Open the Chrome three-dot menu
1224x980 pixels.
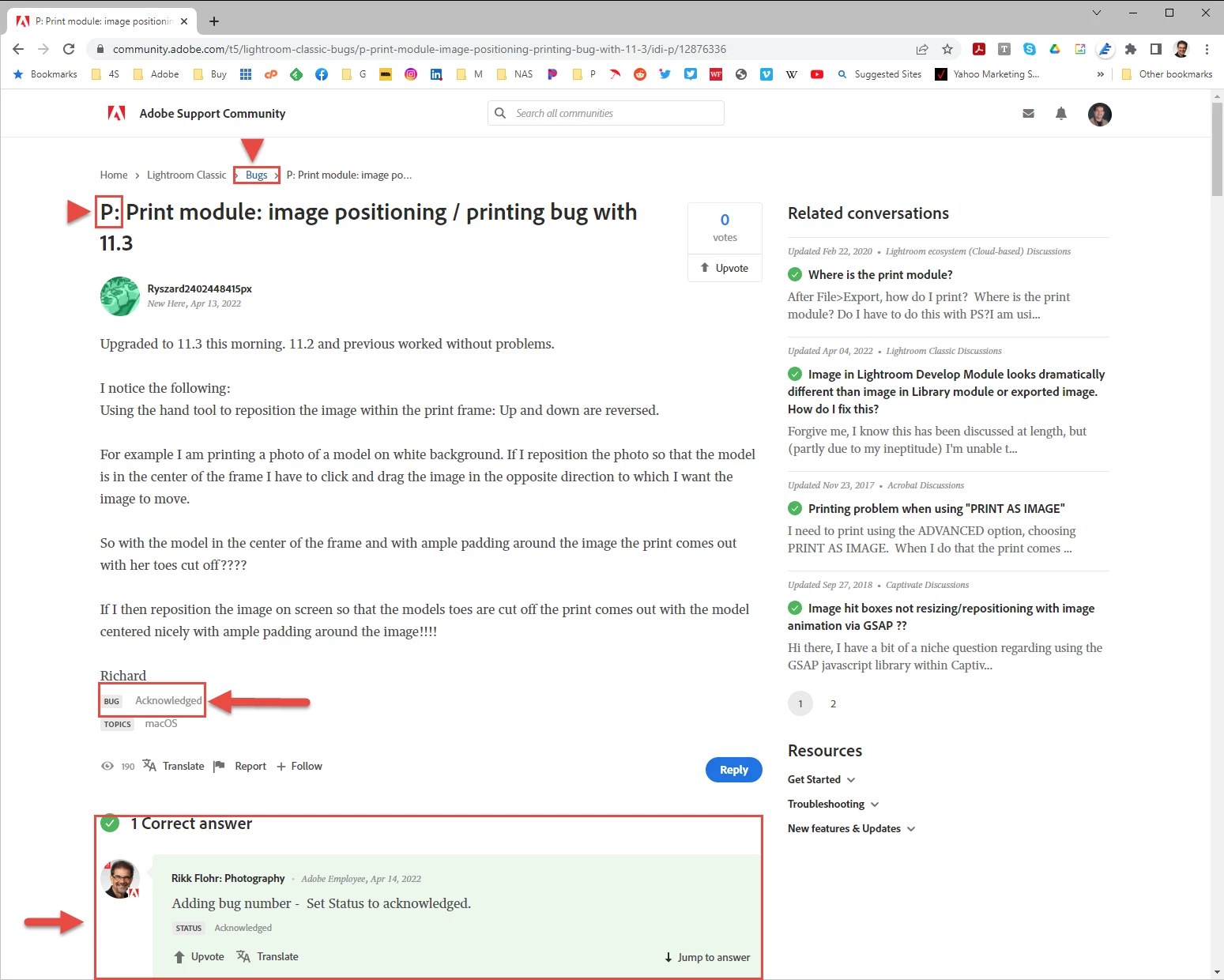click(1207, 49)
